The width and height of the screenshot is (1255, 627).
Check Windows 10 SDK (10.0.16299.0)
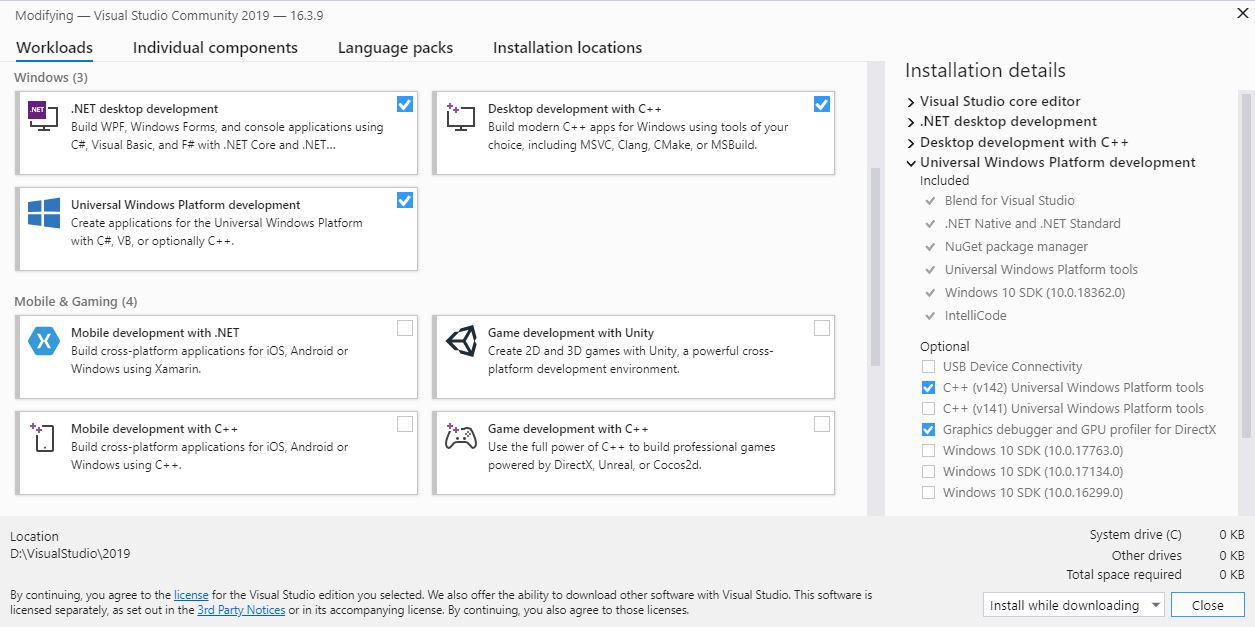point(929,493)
